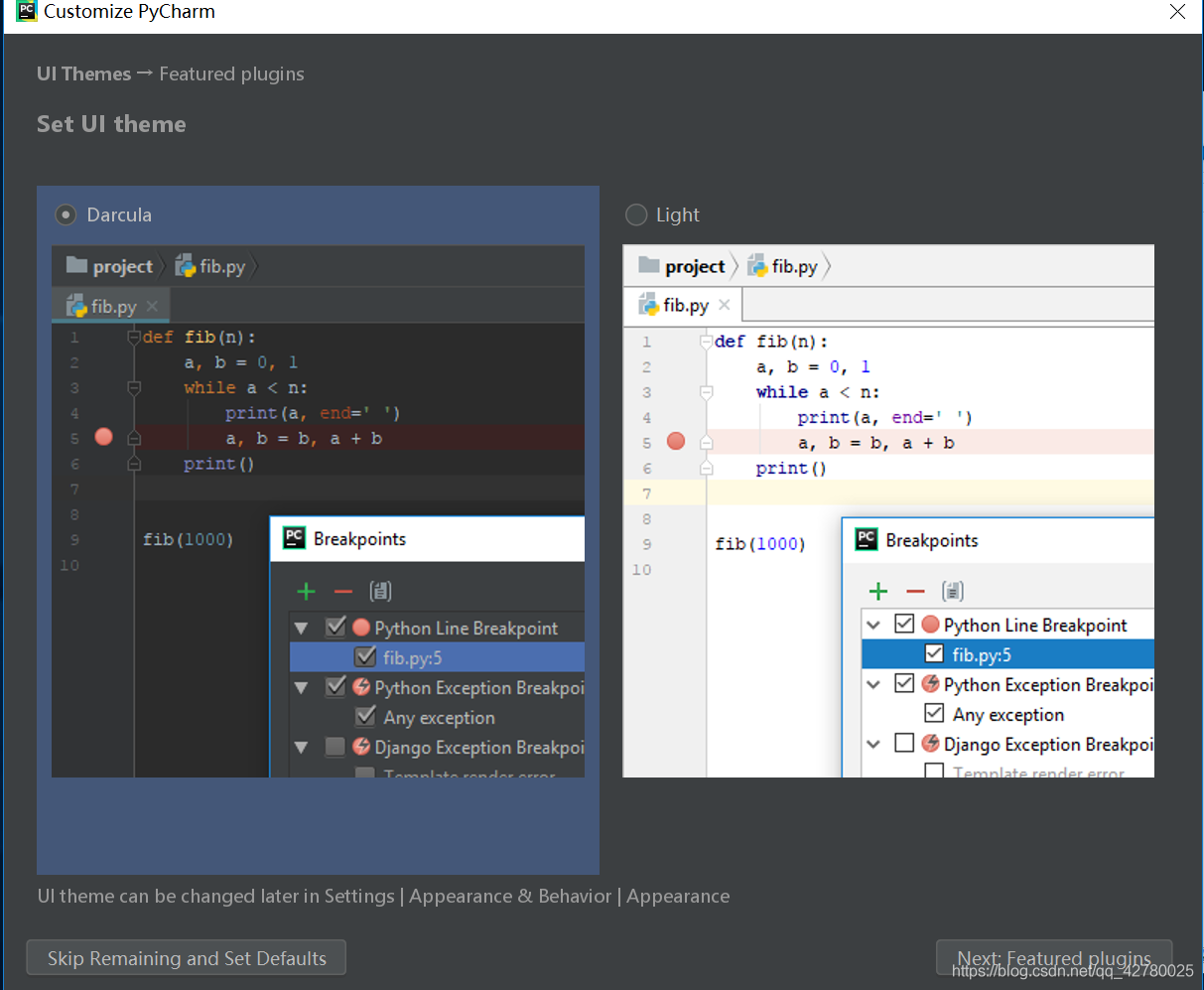Click fib.py breadcrumb file icon in Light preview
The image size is (1204, 990).
(757, 265)
